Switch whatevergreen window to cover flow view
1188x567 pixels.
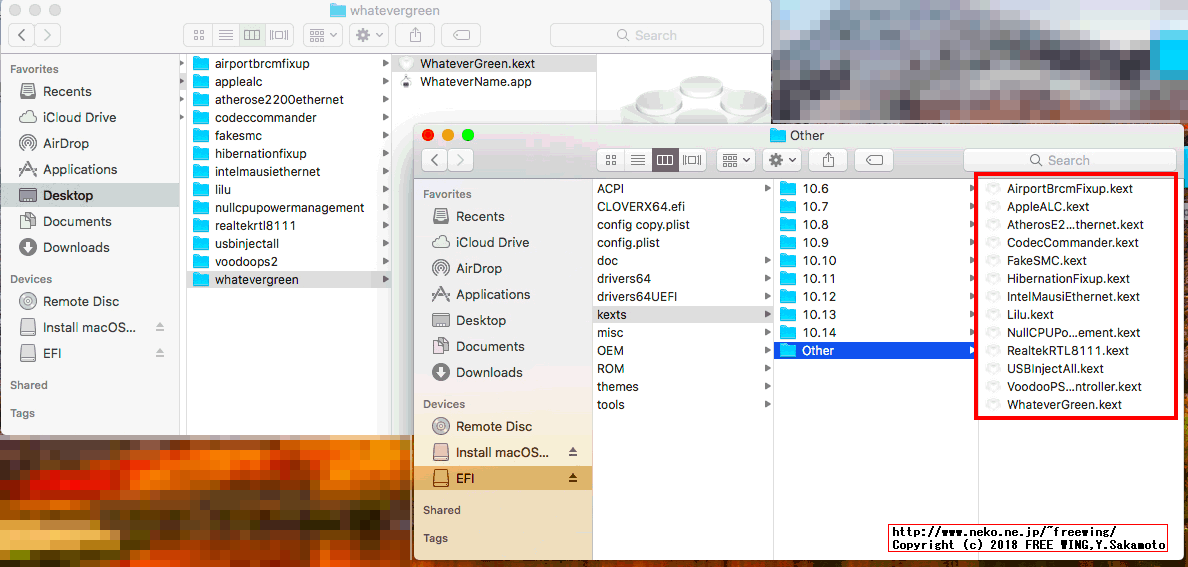280,35
